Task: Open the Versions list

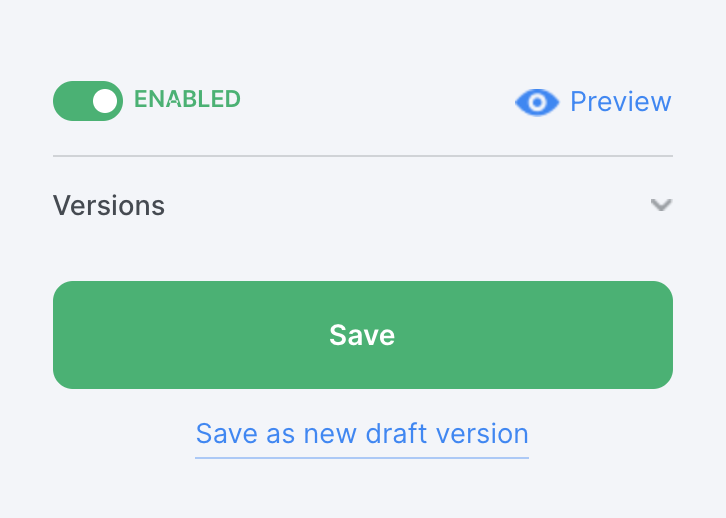Action: pos(362,205)
